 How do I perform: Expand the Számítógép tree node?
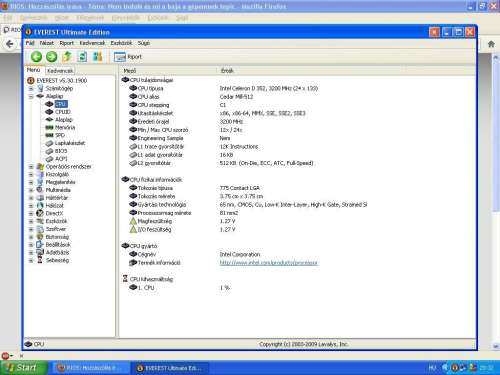pyautogui.click(x=31, y=89)
